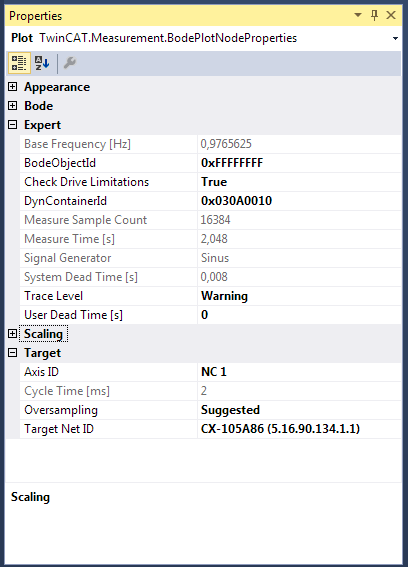Open the window position dropdown arrow in title bar

point(358,15)
